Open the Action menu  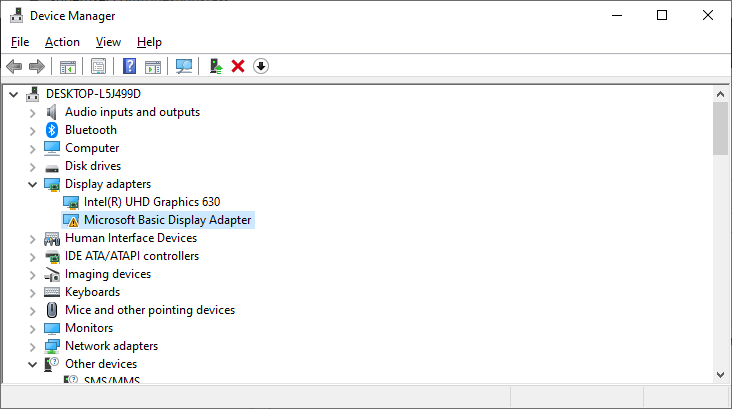click(x=62, y=42)
